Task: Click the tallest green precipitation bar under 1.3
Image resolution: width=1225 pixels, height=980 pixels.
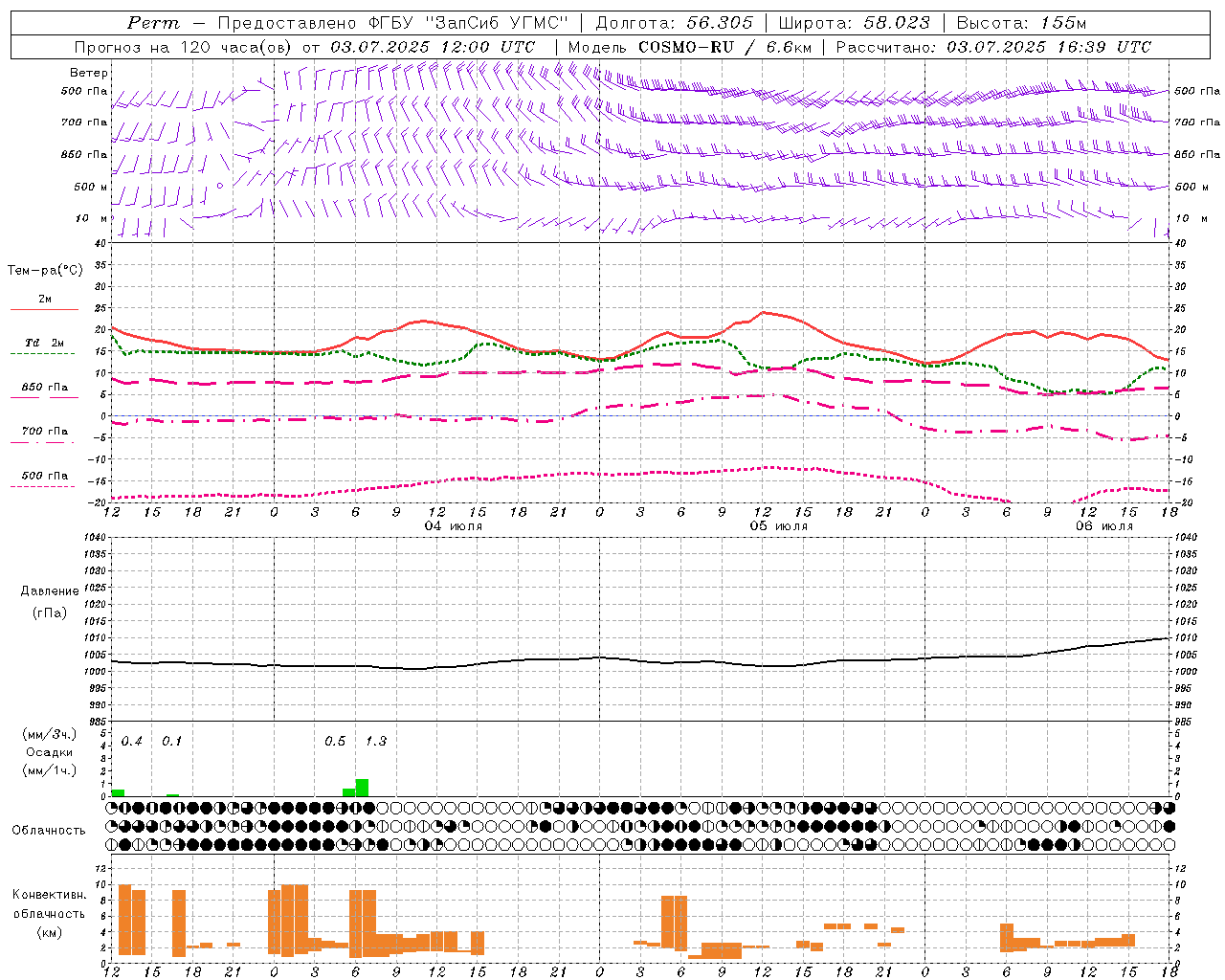Action: tap(362, 788)
